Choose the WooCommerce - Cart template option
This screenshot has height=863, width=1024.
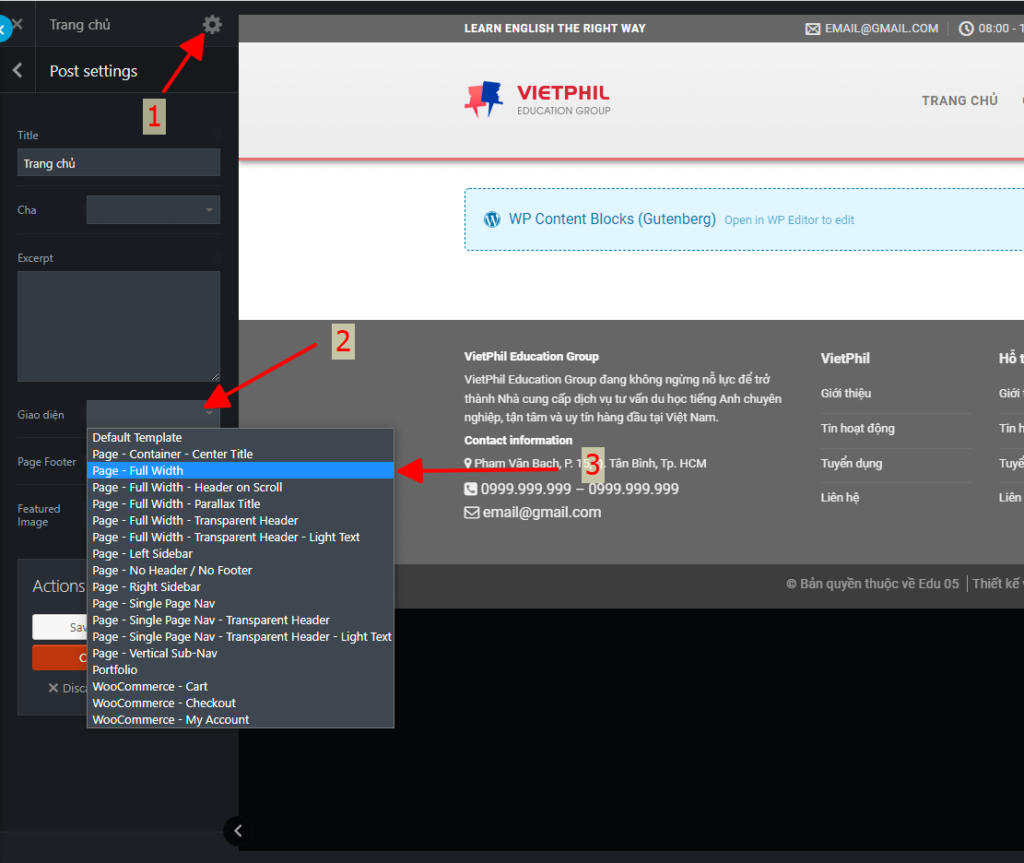point(150,686)
